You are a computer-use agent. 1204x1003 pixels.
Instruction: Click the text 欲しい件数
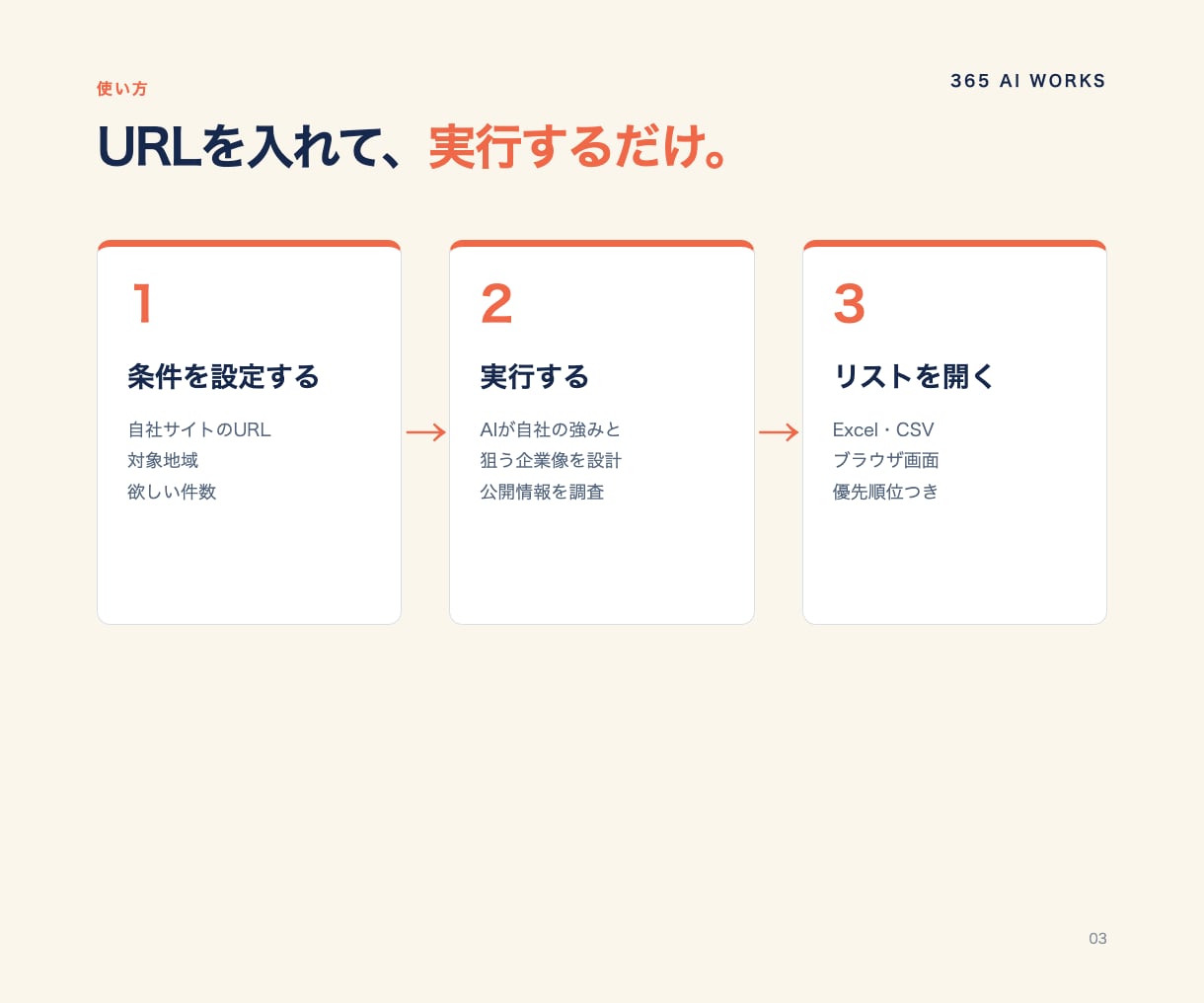tap(172, 492)
